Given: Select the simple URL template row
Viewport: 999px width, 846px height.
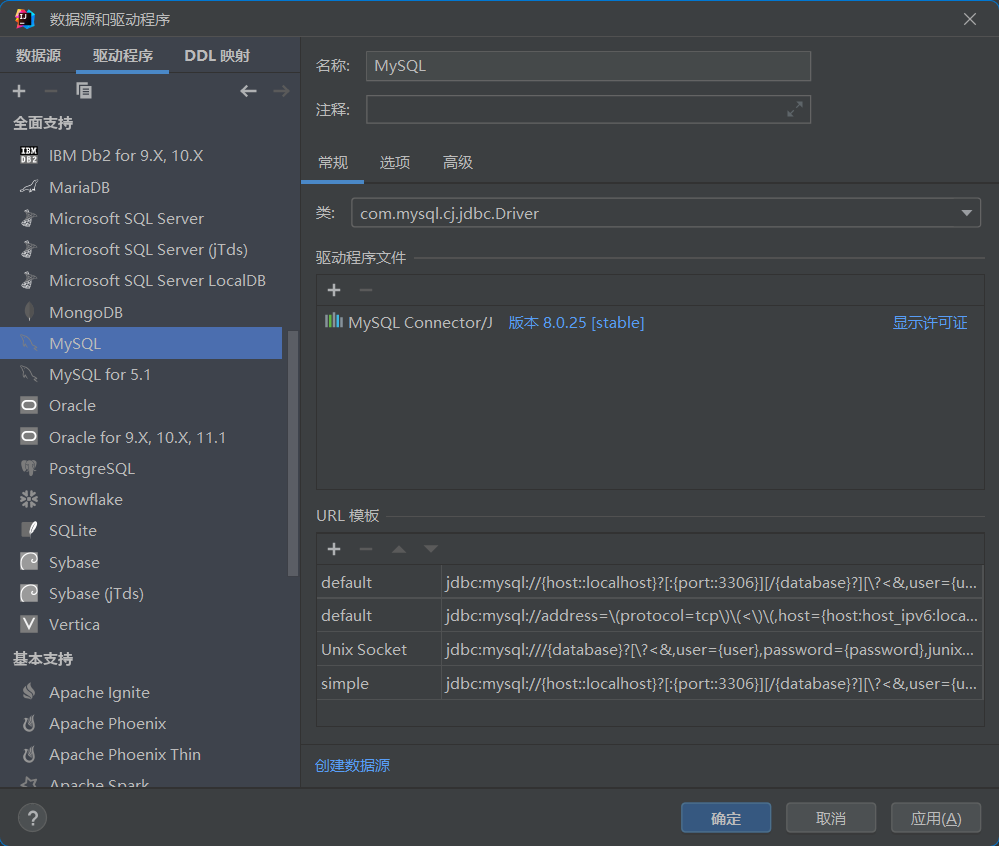Looking at the screenshot, I should (650, 683).
